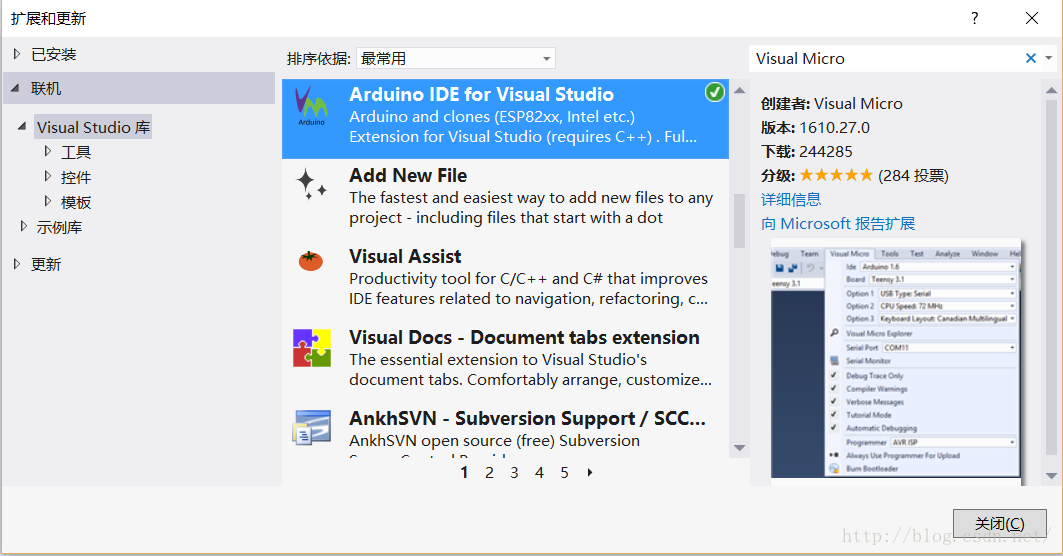The image size is (1063, 556).
Task: Click the (284 投票) vote count
Action: [x=913, y=176]
